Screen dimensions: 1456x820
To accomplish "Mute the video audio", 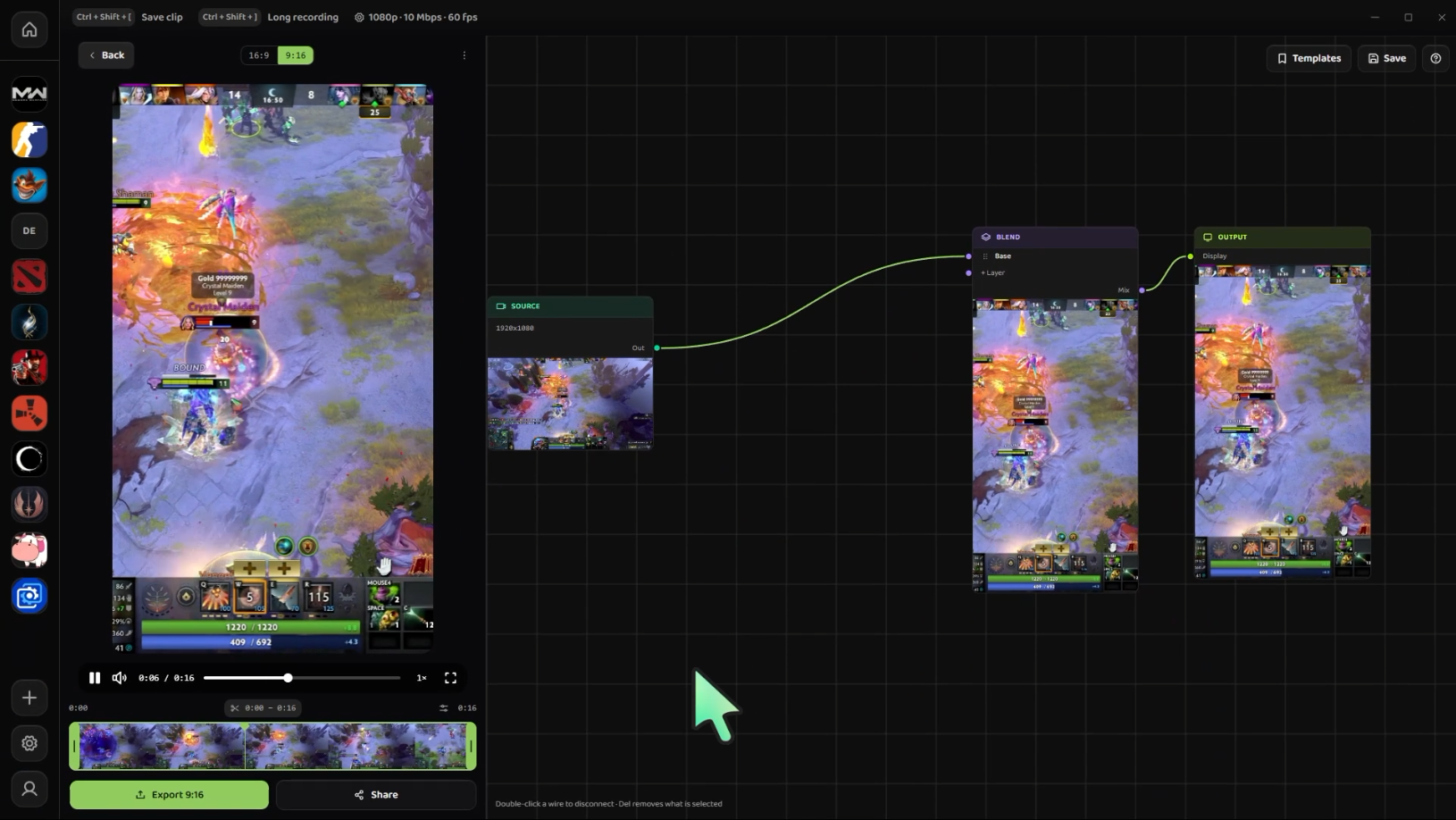I will pyautogui.click(x=119, y=678).
